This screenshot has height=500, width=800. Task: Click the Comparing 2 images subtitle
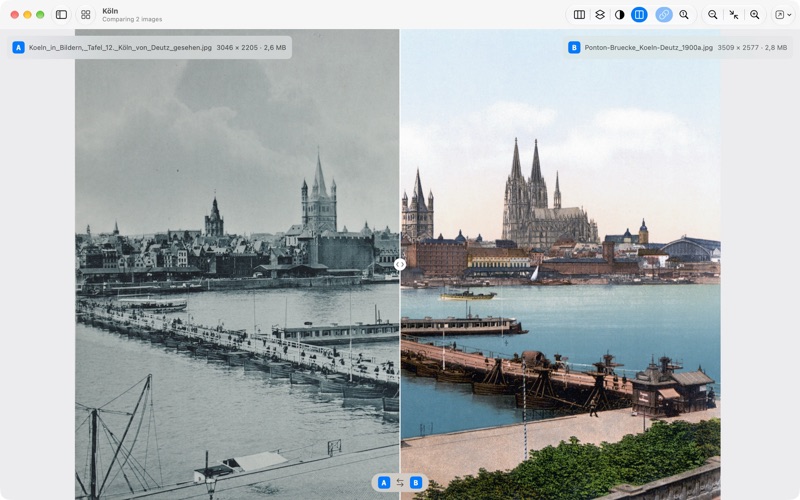pos(132,19)
